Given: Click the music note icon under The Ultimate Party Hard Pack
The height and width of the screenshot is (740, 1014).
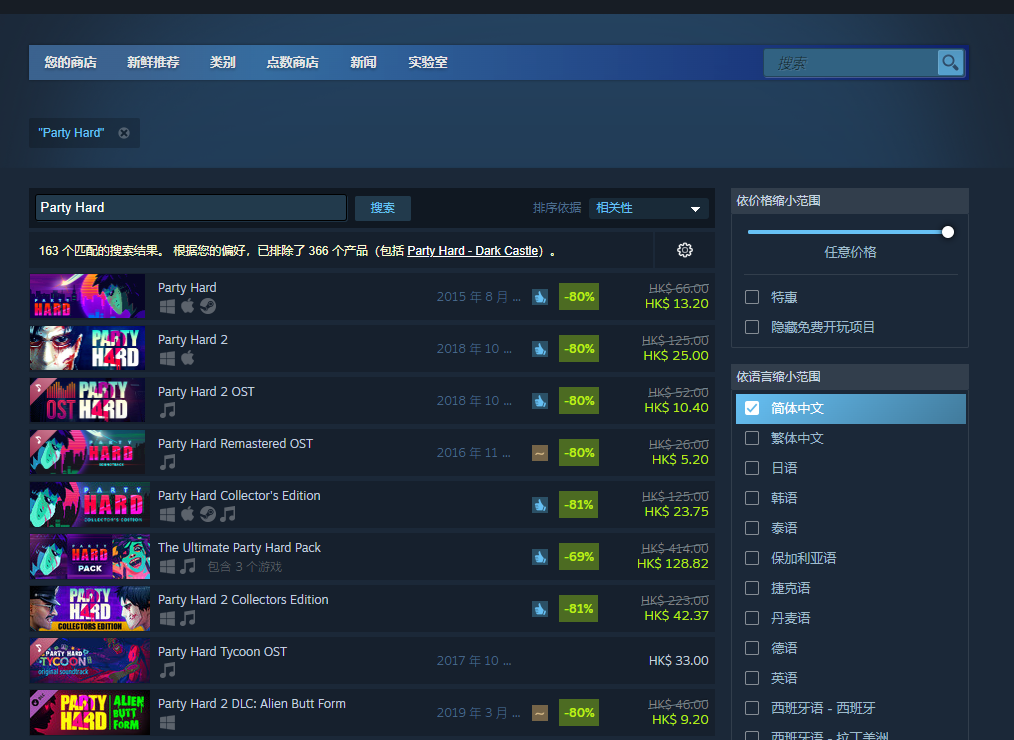Looking at the screenshot, I should pos(188,567).
